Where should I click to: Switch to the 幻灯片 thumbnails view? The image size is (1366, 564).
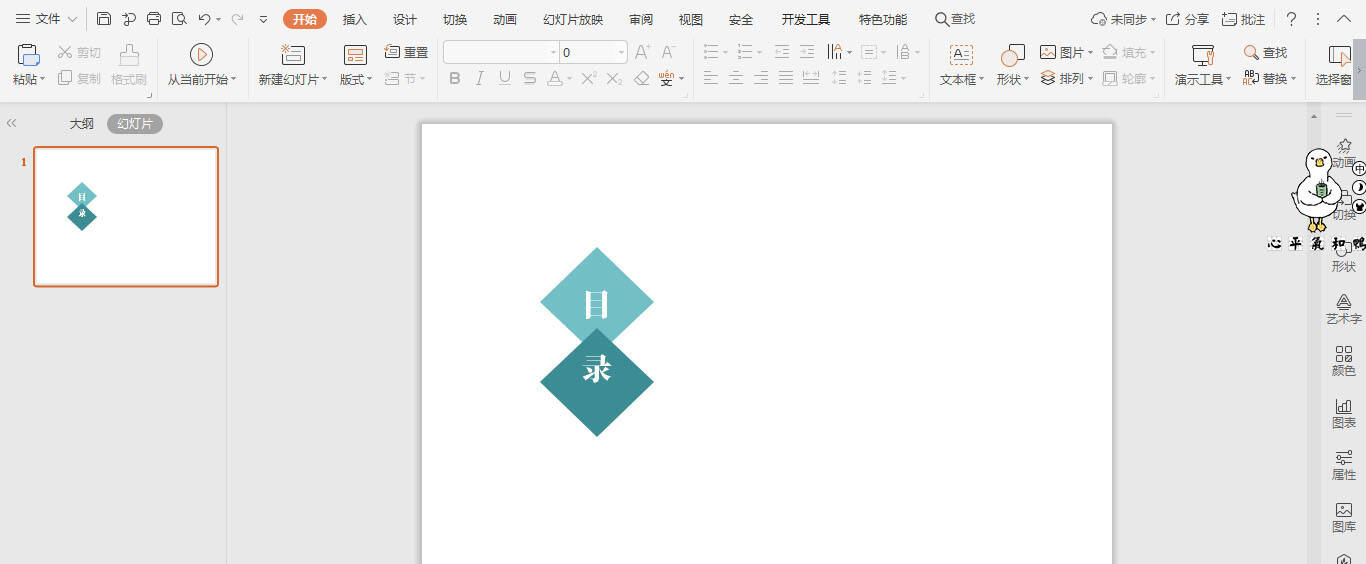pyautogui.click(x=135, y=124)
